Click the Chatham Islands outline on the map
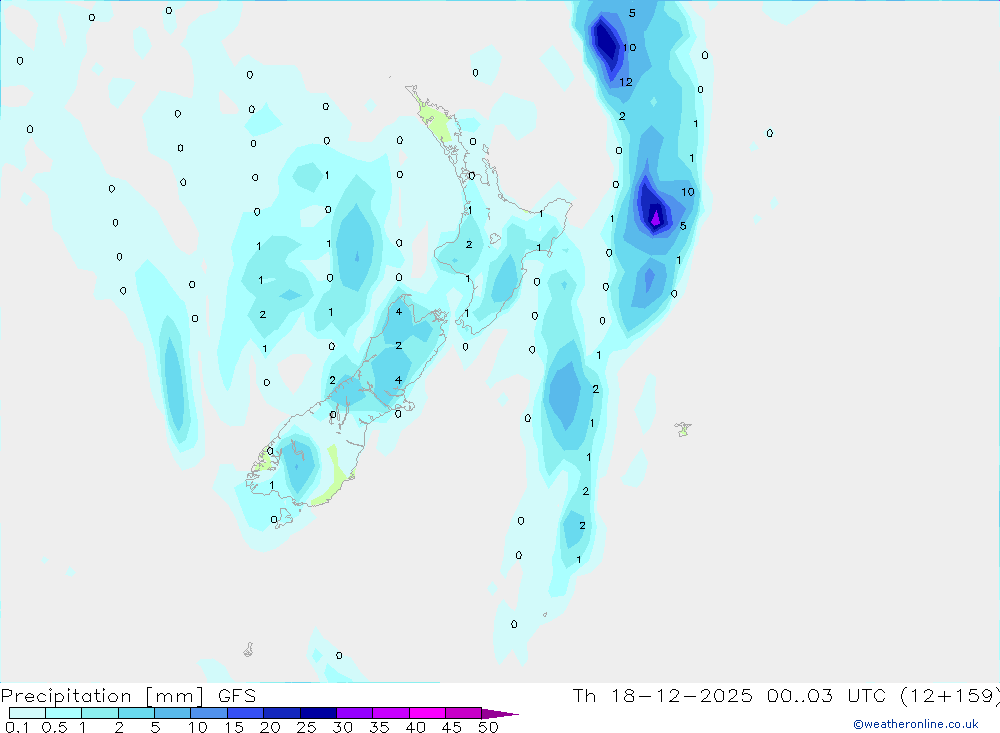 pos(683,429)
